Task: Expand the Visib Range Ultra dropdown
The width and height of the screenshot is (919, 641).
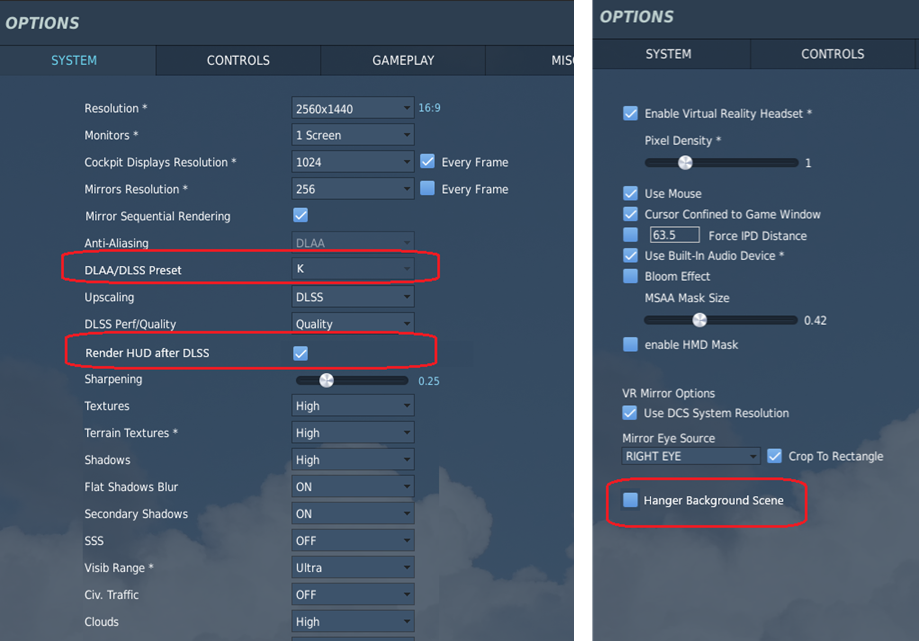Action: pyautogui.click(x=353, y=568)
